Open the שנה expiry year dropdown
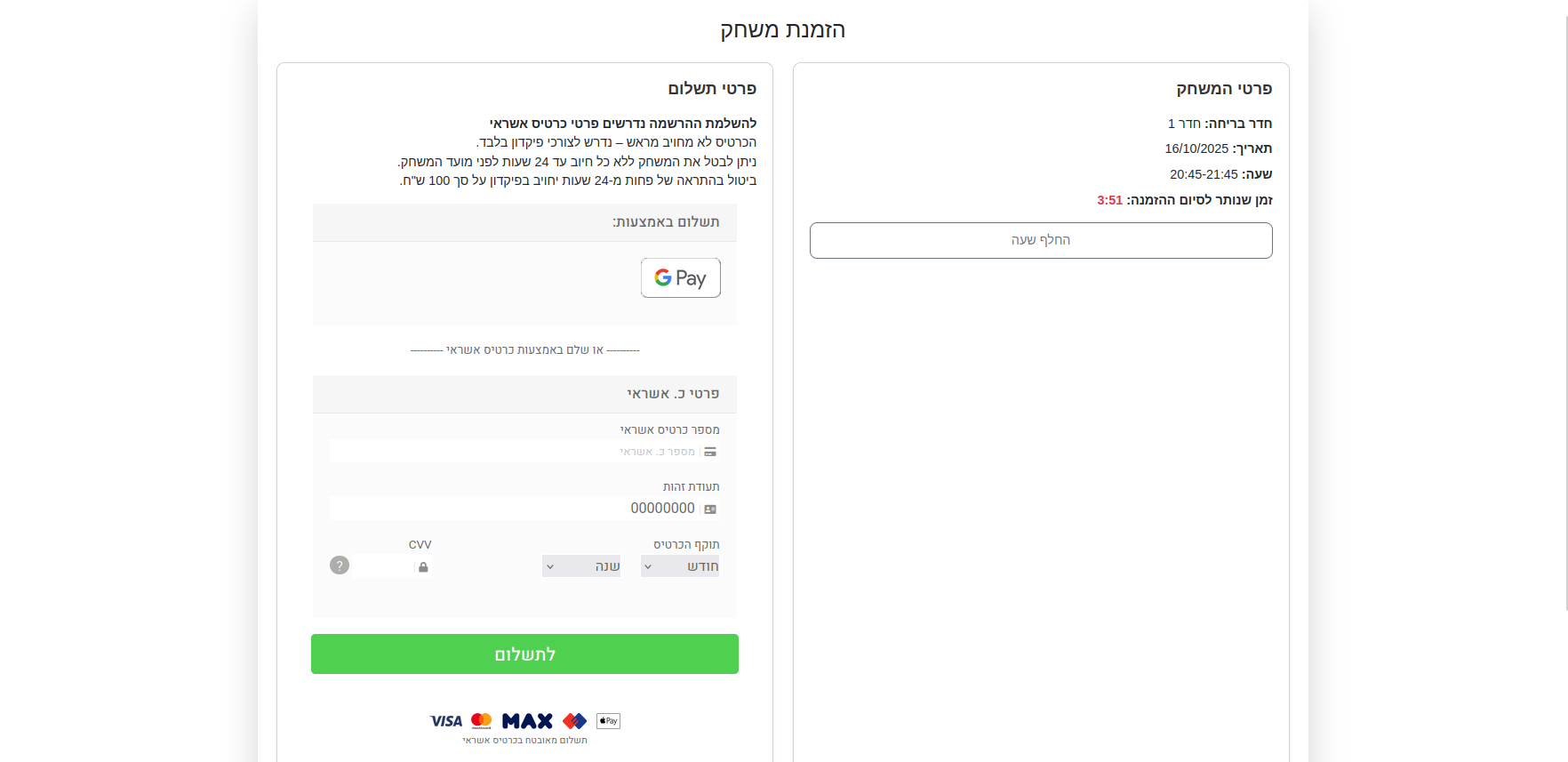The image size is (1568, 762). point(581,566)
